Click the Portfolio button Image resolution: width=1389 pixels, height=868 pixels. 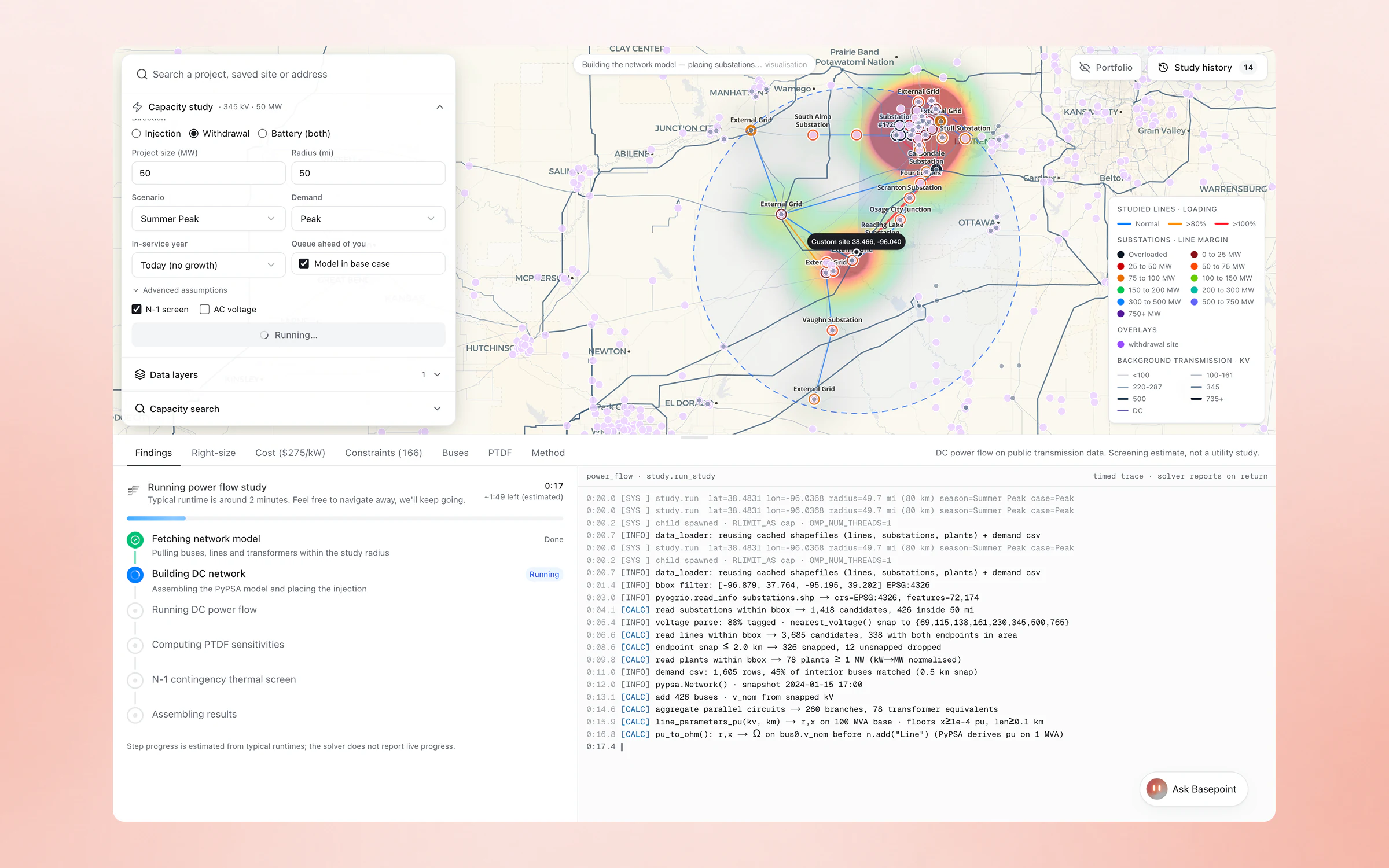pyautogui.click(x=1106, y=68)
